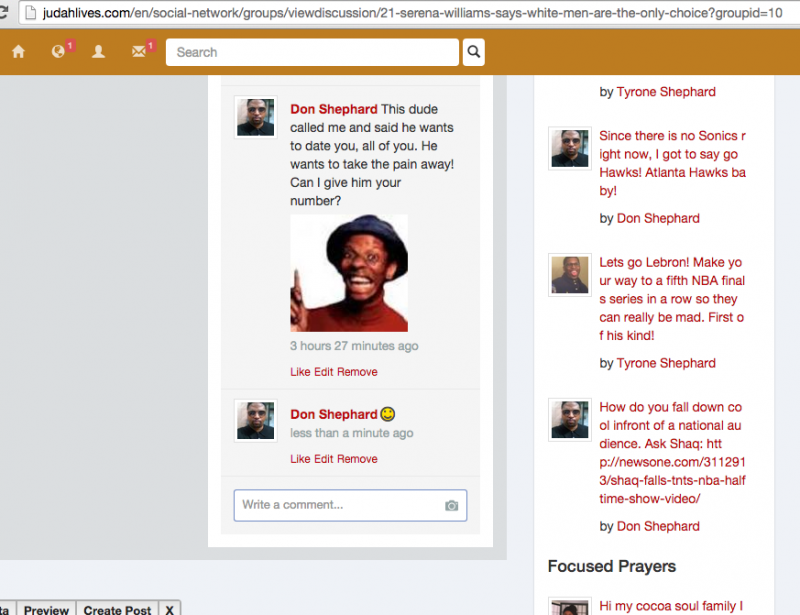
Task: Click Don Shephard avatar beside smiley comment
Action: pos(256,421)
